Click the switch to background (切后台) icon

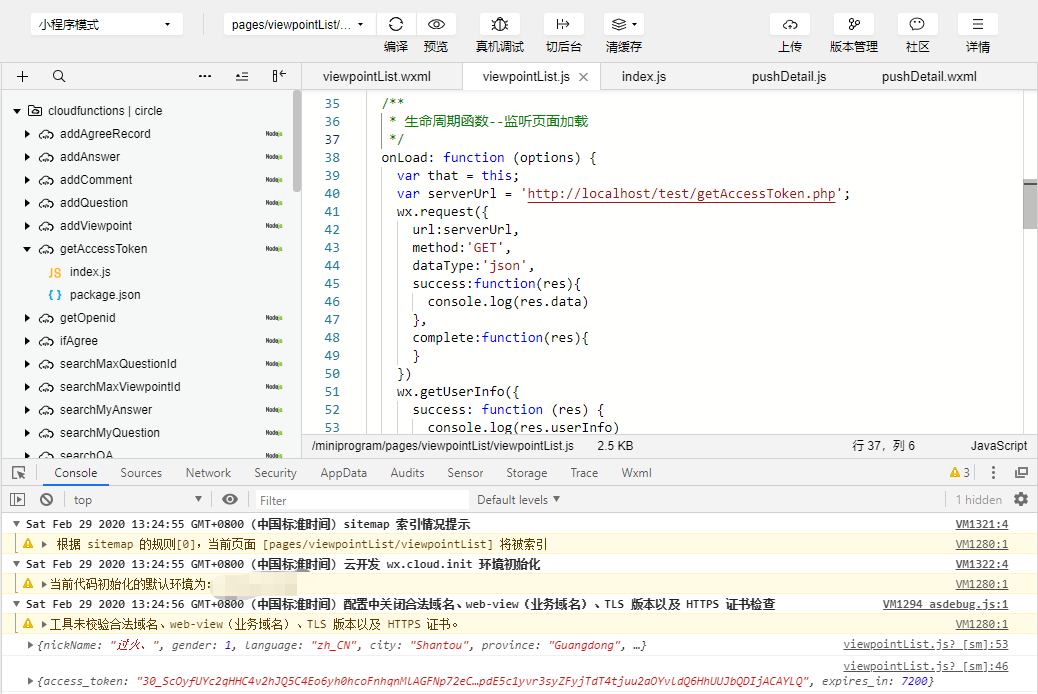tap(563, 25)
